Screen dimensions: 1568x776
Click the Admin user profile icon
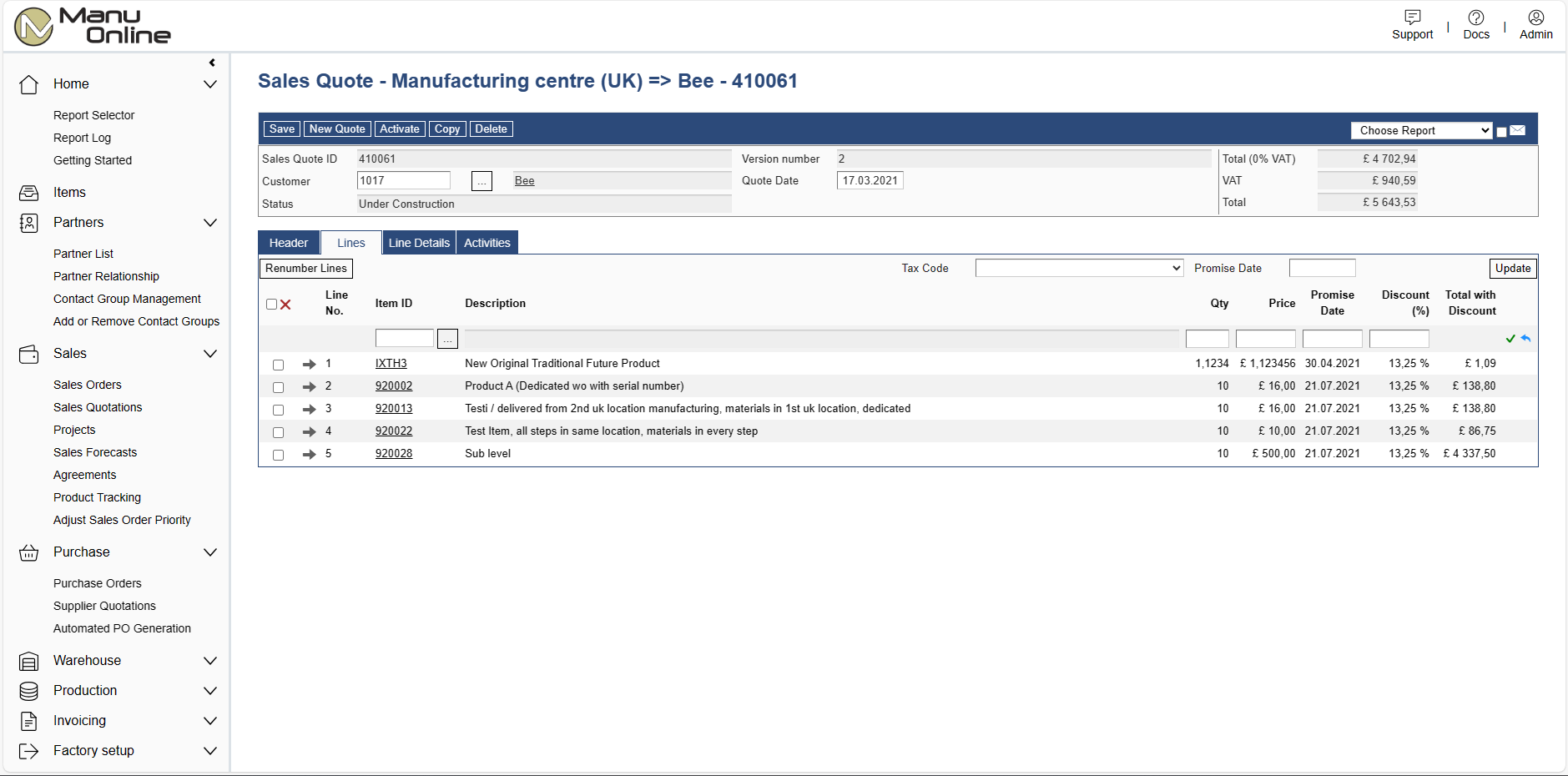tap(1535, 18)
